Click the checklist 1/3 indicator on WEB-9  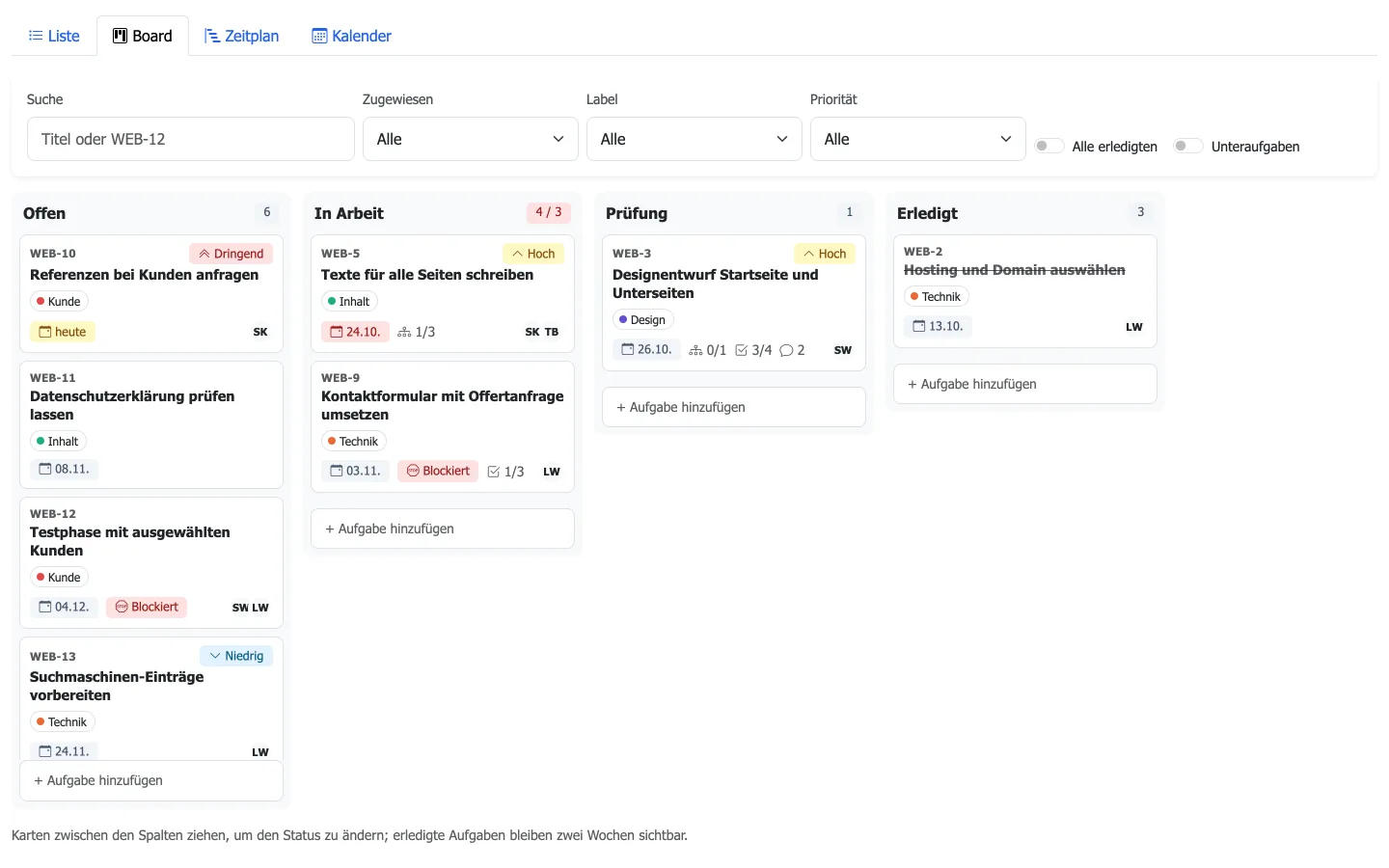click(x=506, y=472)
